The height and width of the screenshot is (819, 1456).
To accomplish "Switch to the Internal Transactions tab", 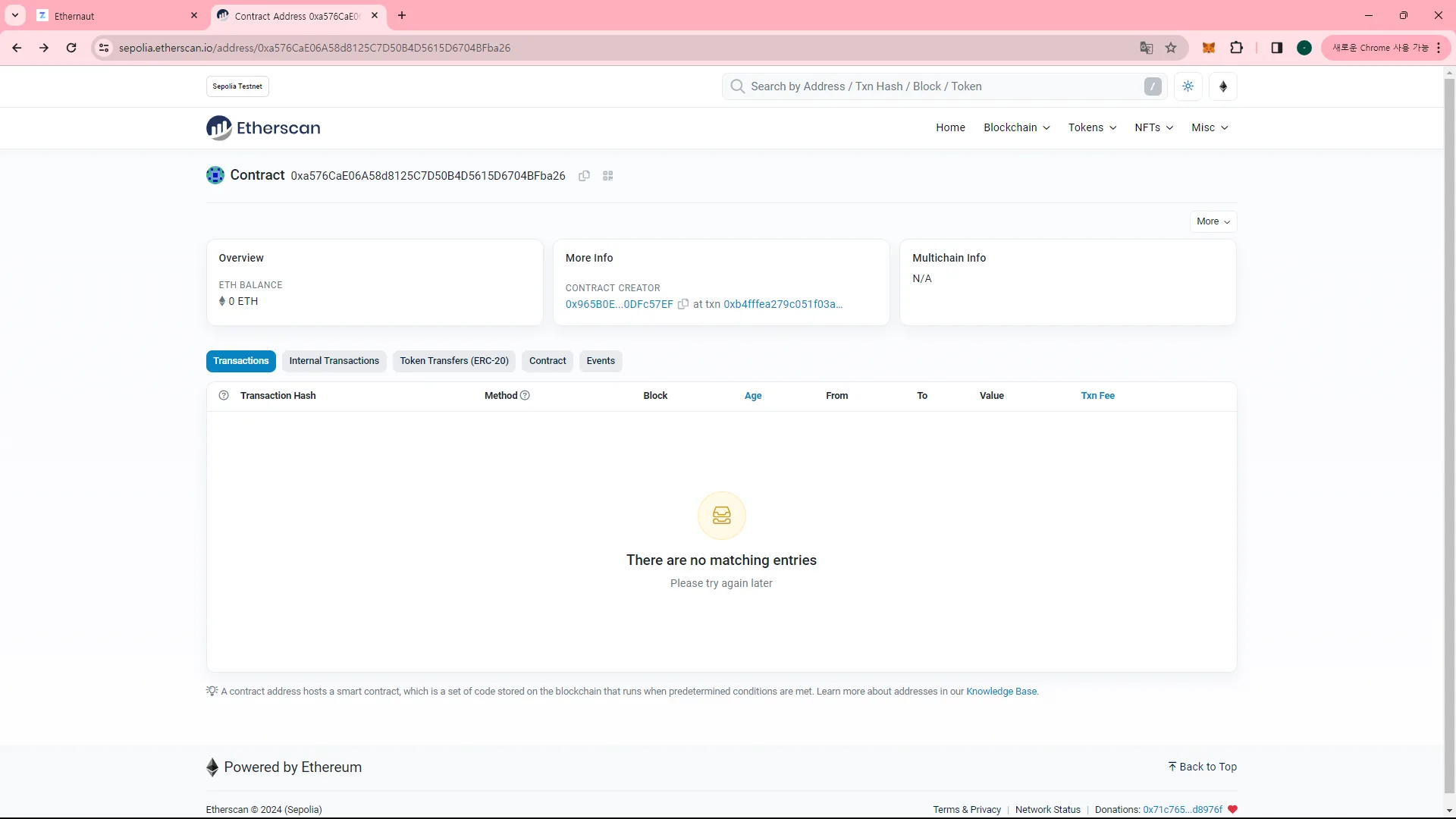I will tap(334, 361).
